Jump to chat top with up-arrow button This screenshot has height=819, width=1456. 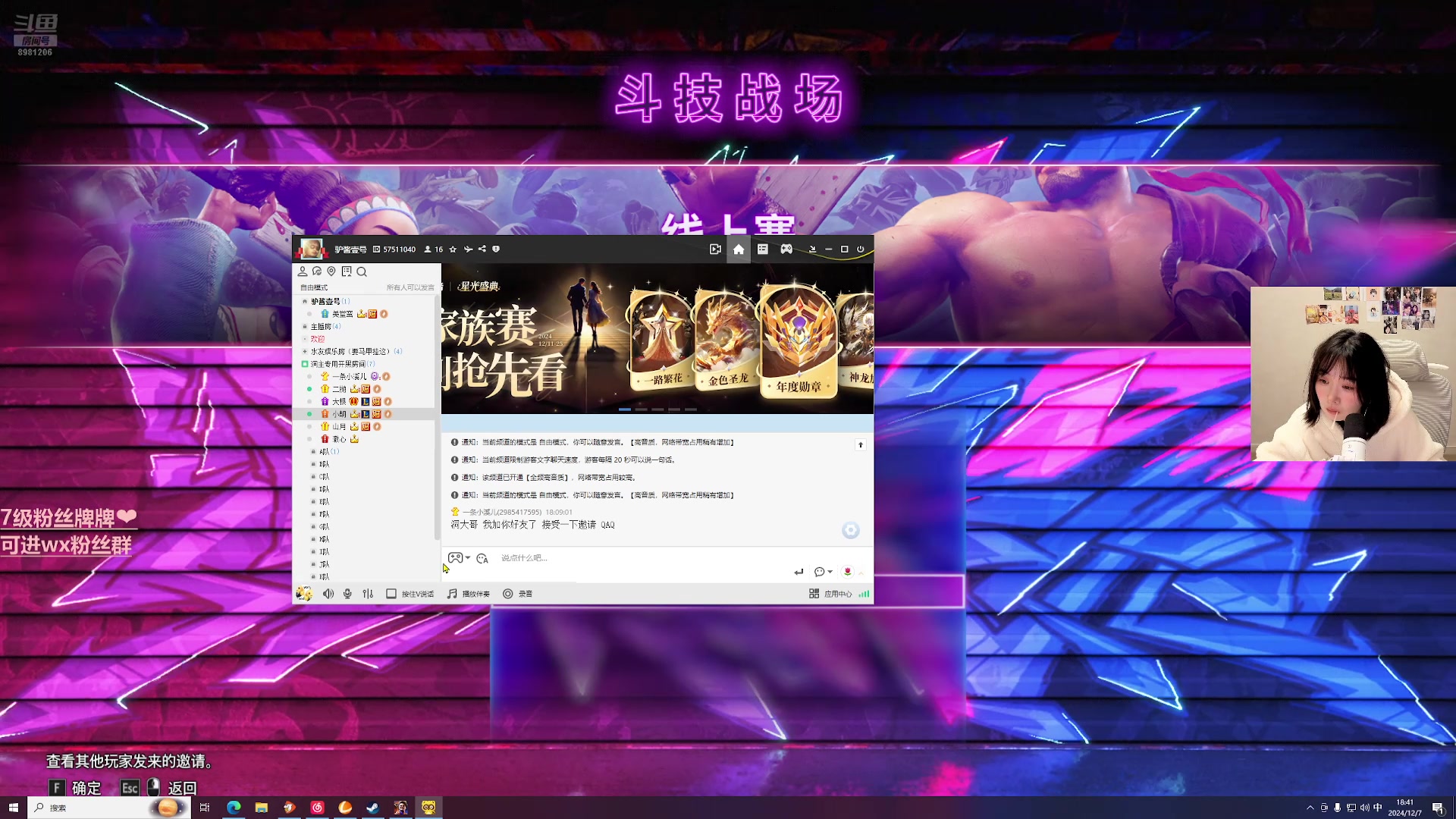click(861, 445)
